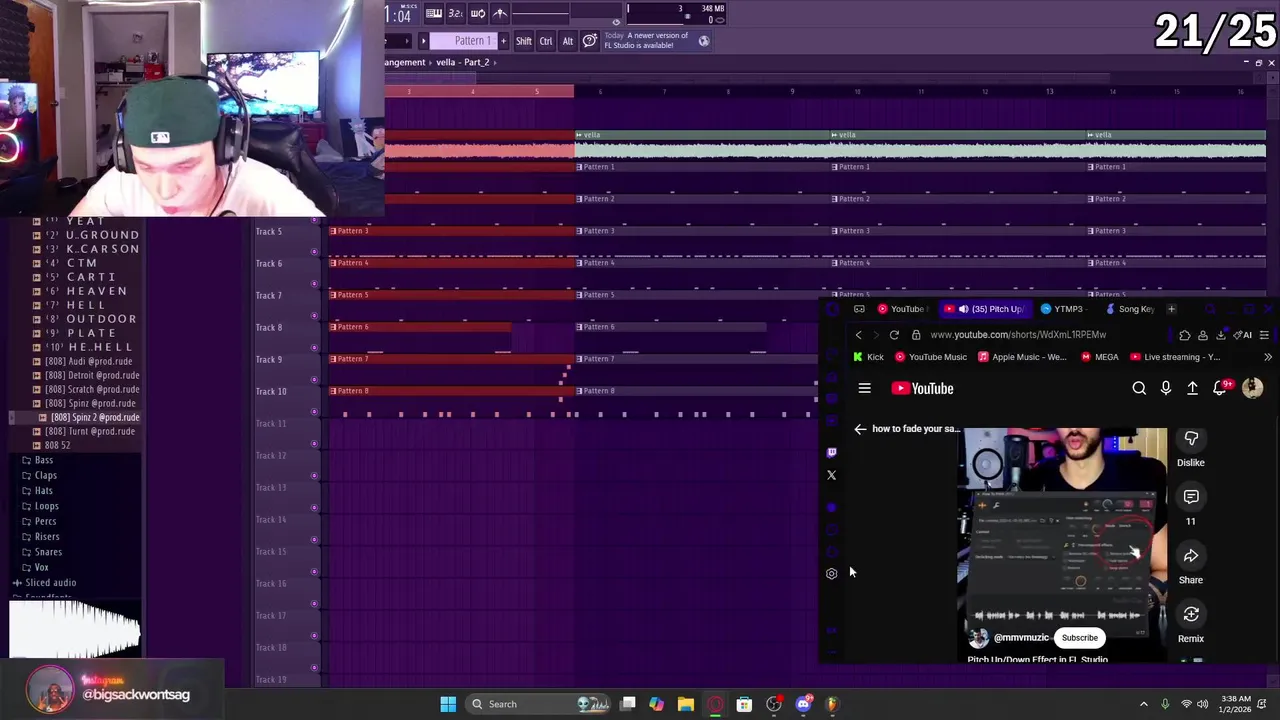Select the (35) Pitch Up tab
The image size is (1280, 720).
coord(984,309)
